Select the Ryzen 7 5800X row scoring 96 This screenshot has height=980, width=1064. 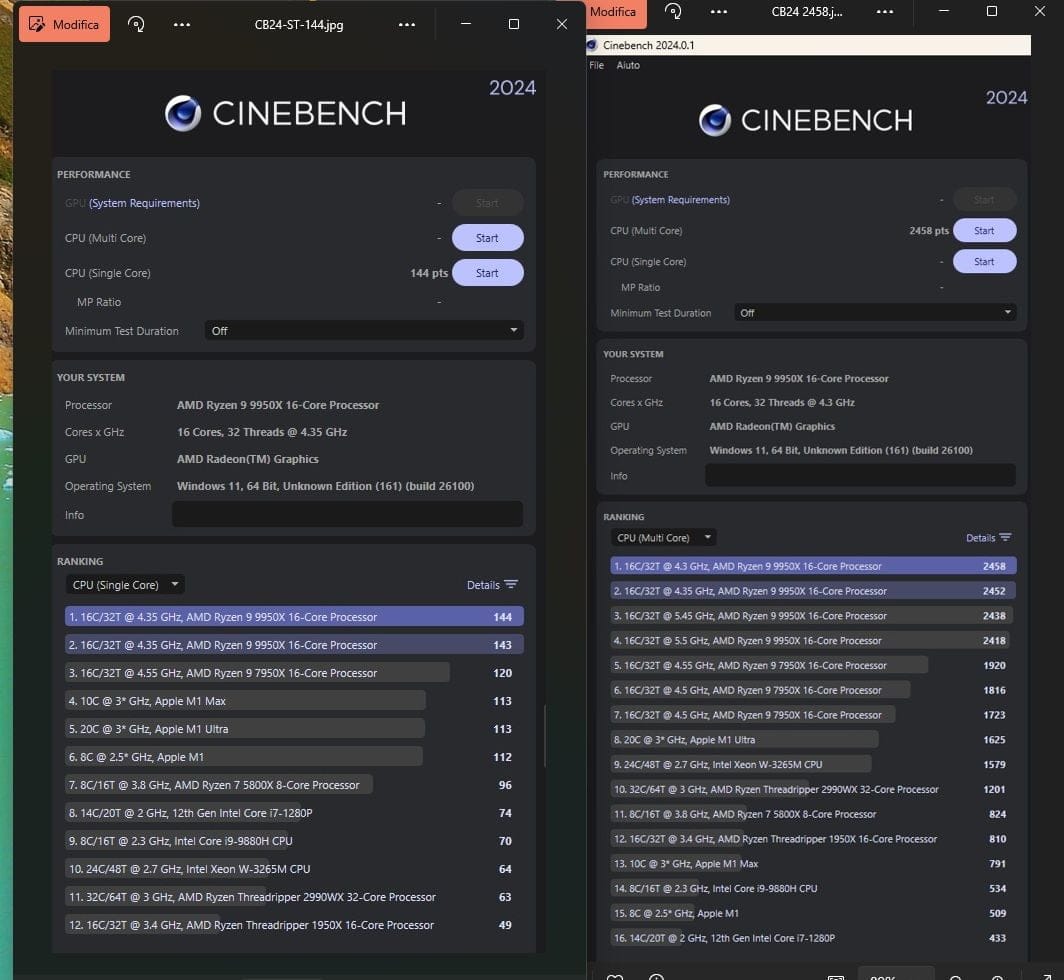pyautogui.click(x=294, y=785)
